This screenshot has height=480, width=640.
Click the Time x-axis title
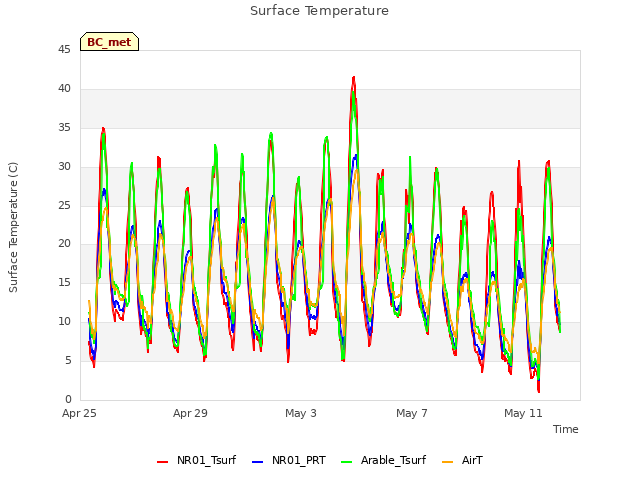point(565,429)
